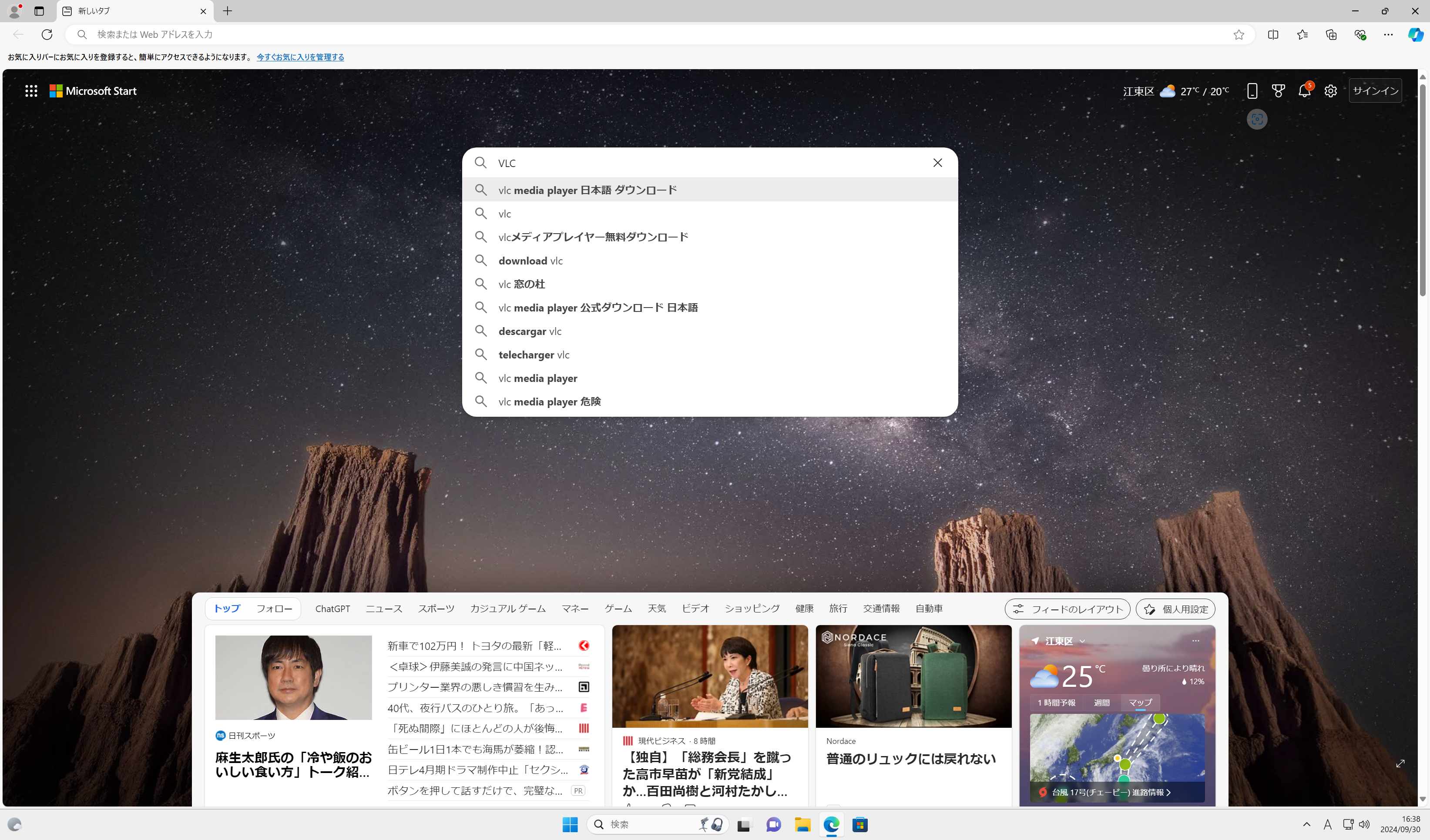Switch to フォロー feed tab
Screen dimensions: 1430x840
[x=274, y=609]
